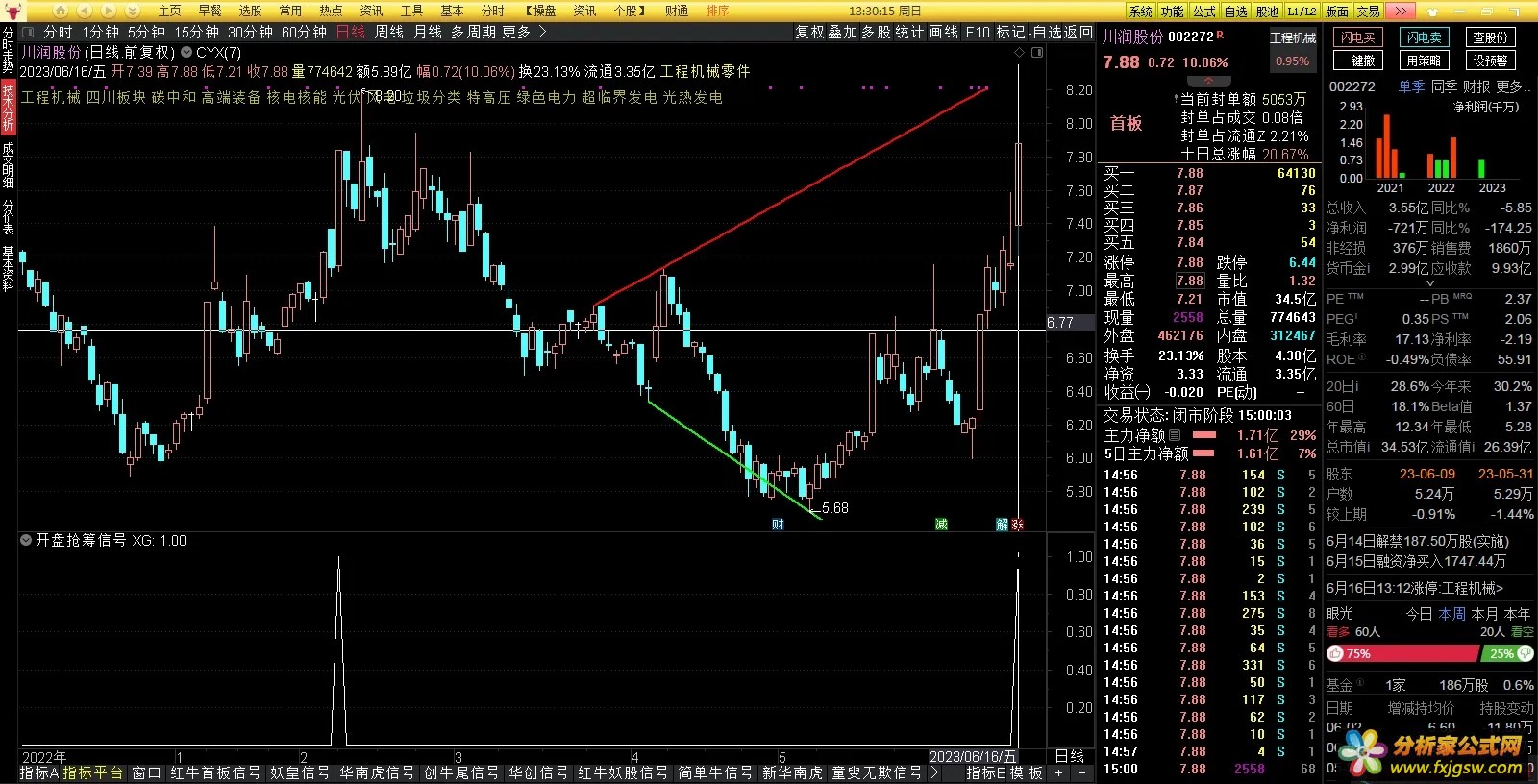The width and height of the screenshot is (1538, 784).
Task: Toggle the side panel icon above price axis
Action: pos(1037,53)
